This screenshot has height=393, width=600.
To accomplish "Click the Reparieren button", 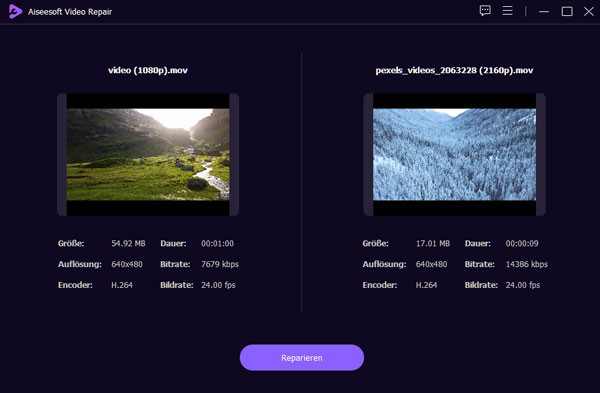I will (x=302, y=357).
